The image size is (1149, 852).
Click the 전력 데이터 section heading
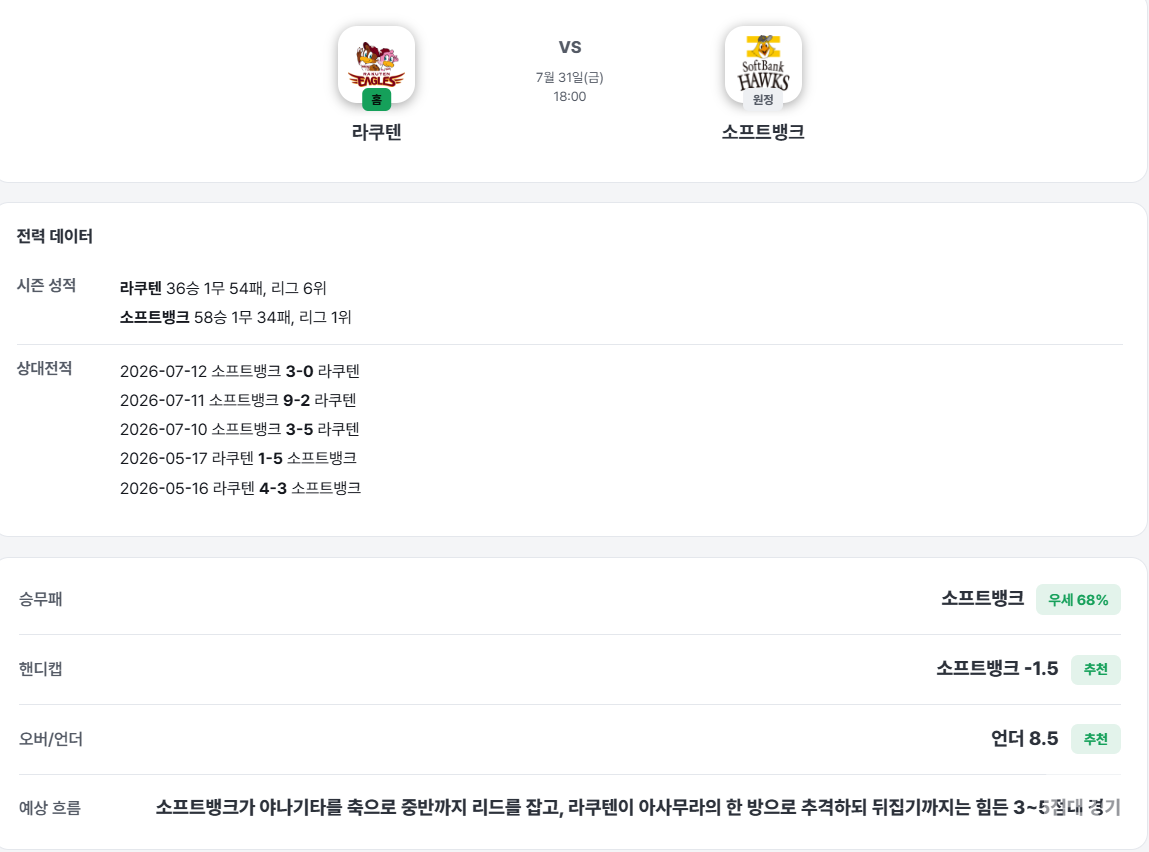click(x=55, y=236)
